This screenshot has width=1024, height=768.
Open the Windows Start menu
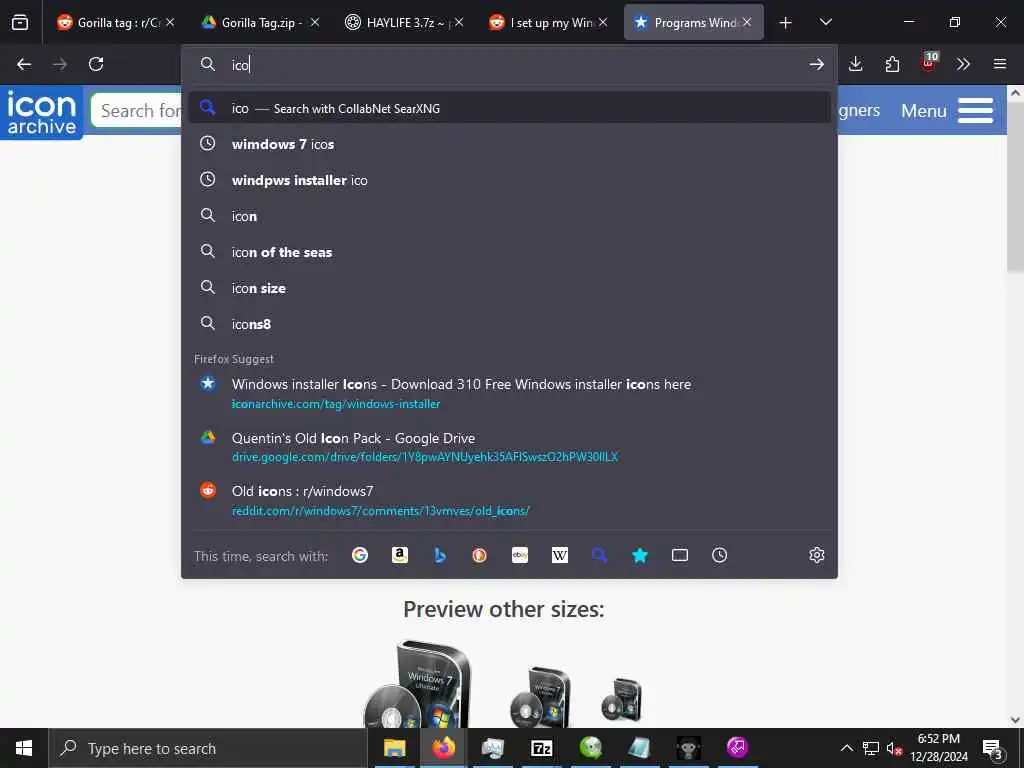(24, 748)
